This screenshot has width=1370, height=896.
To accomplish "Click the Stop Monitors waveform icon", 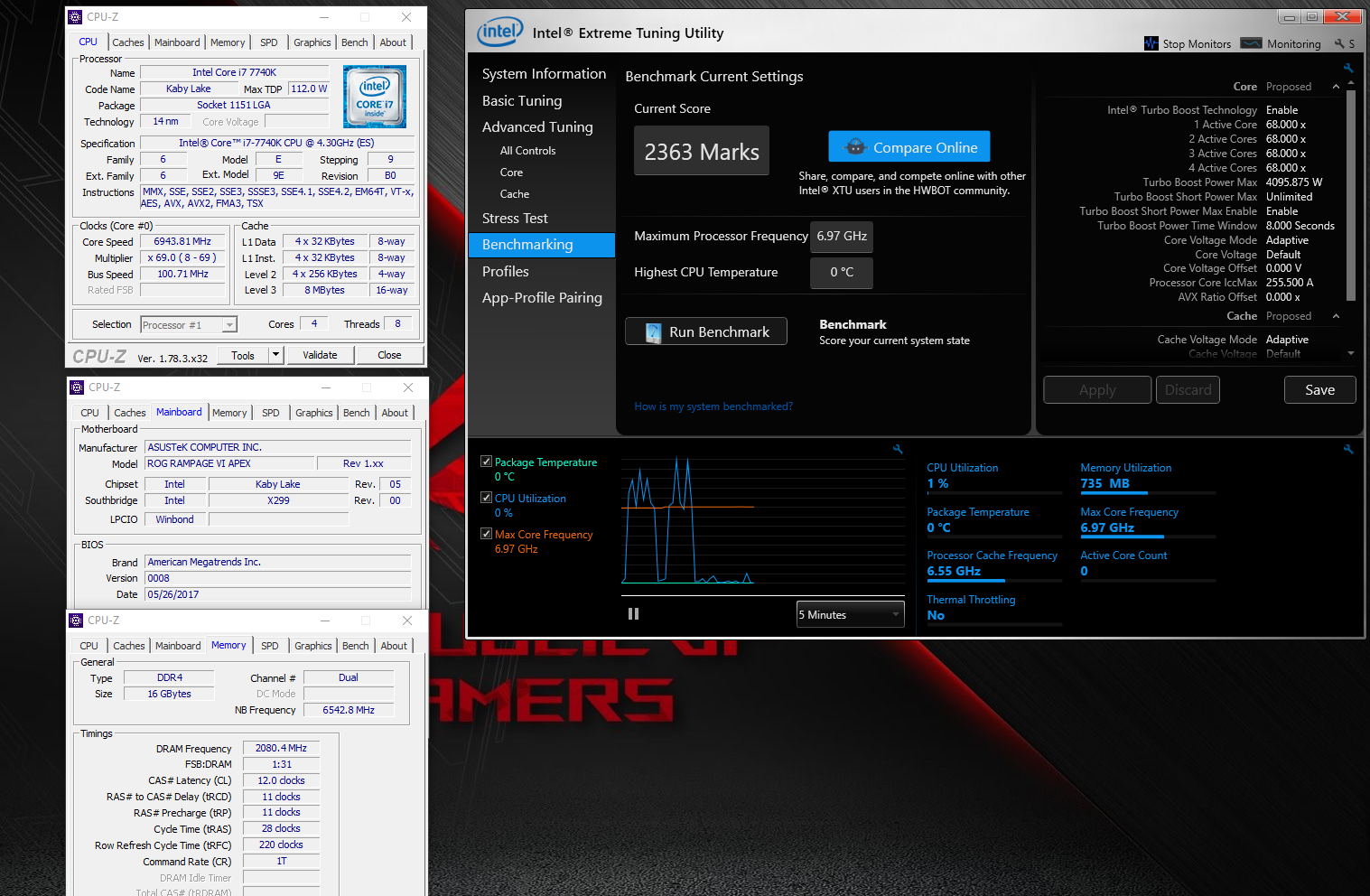I will pyautogui.click(x=1151, y=43).
